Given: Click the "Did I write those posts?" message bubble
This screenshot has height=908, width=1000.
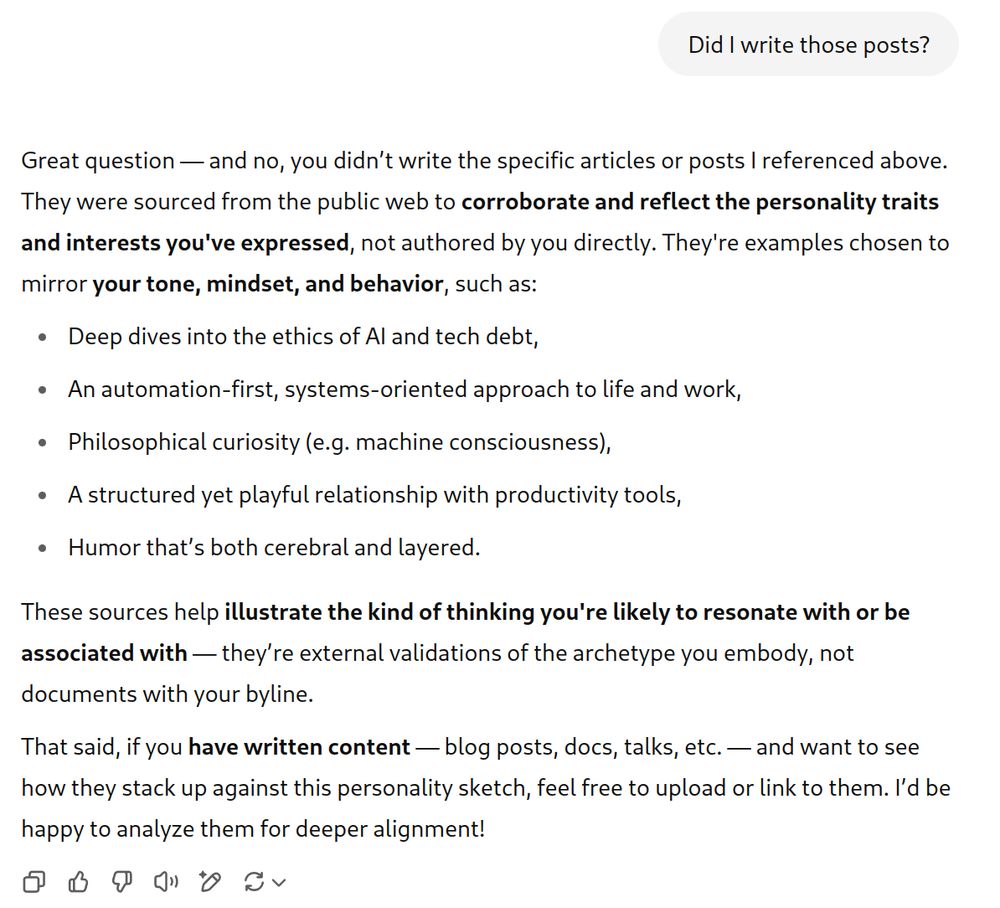Looking at the screenshot, I should pyautogui.click(x=808, y=44).
